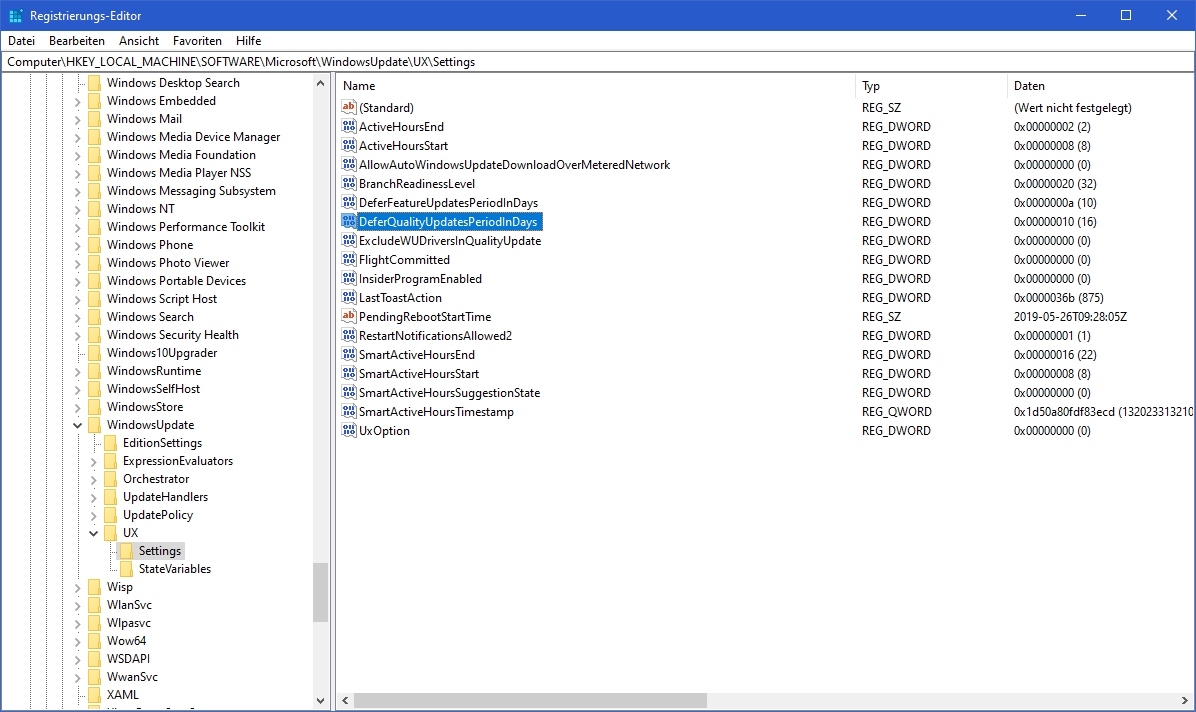
Task: Click the folder icon of the Orchestrator key
Action: (110, 478)
